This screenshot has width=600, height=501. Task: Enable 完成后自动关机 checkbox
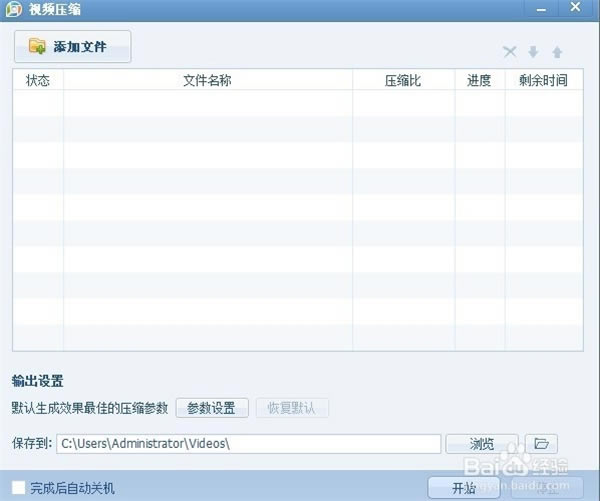(x=18, y=488)
